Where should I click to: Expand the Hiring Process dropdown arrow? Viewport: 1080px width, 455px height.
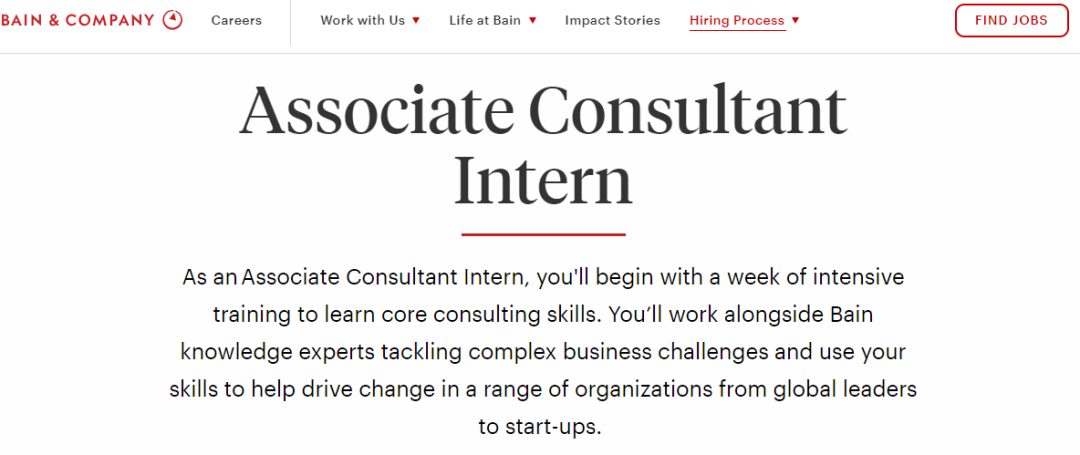point(796,21)
